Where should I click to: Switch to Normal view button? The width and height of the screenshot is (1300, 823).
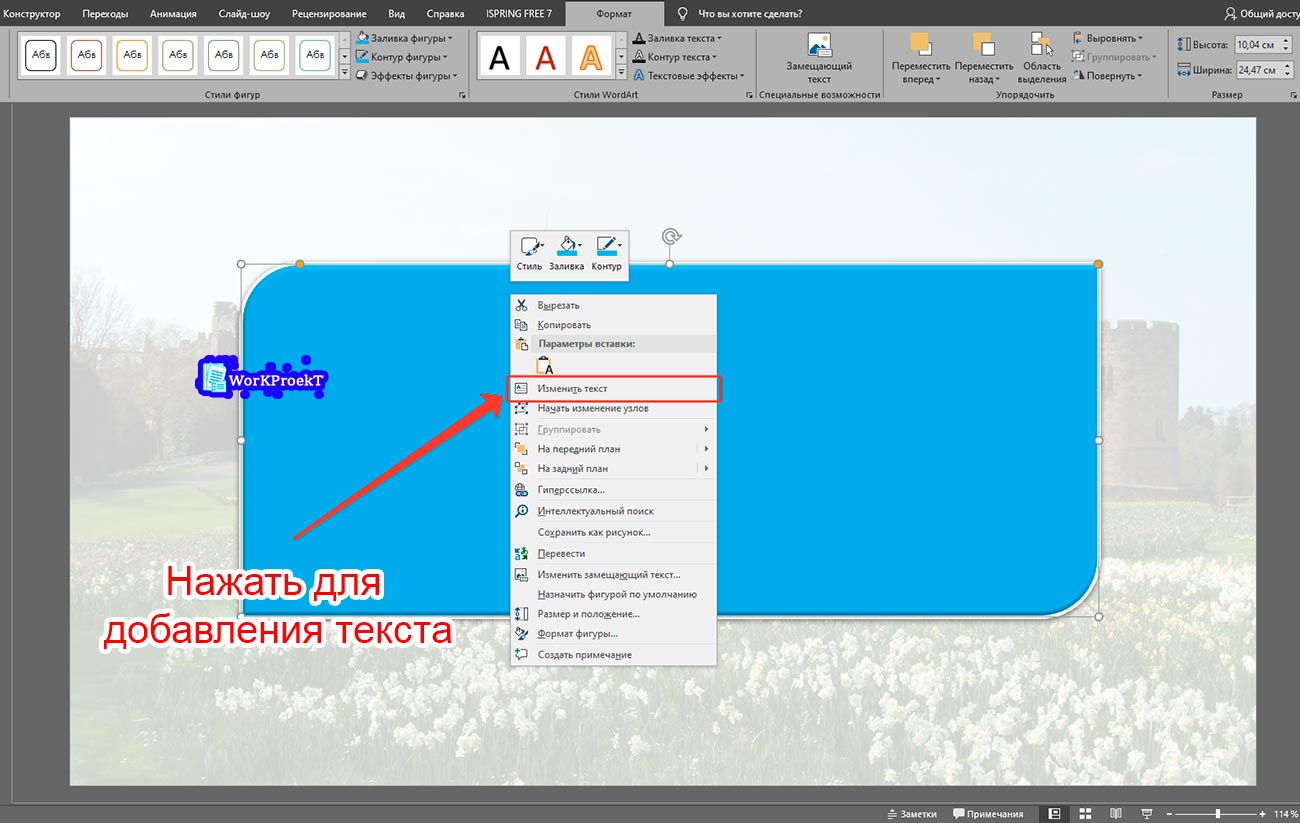1053,814
